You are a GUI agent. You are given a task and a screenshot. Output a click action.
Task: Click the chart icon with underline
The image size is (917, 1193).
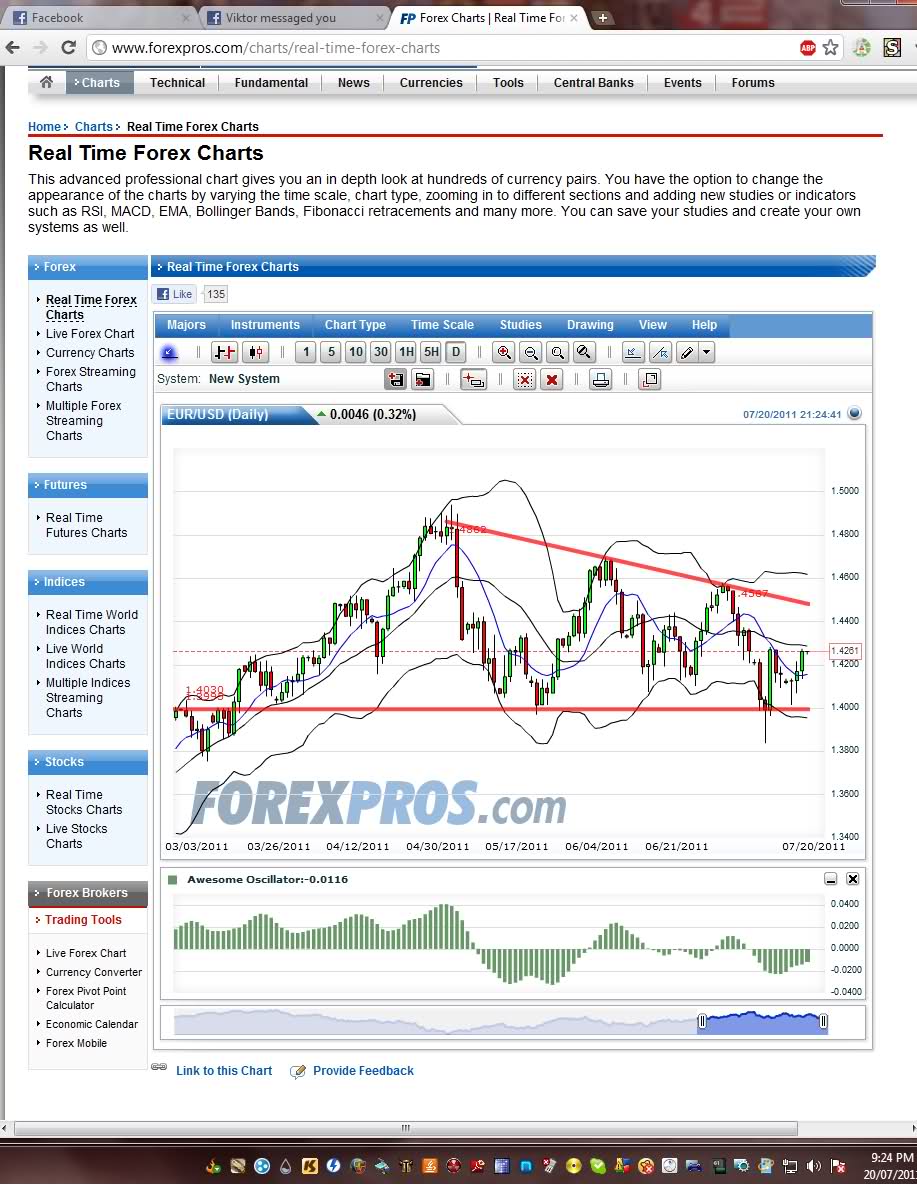[x=633, y=352]
